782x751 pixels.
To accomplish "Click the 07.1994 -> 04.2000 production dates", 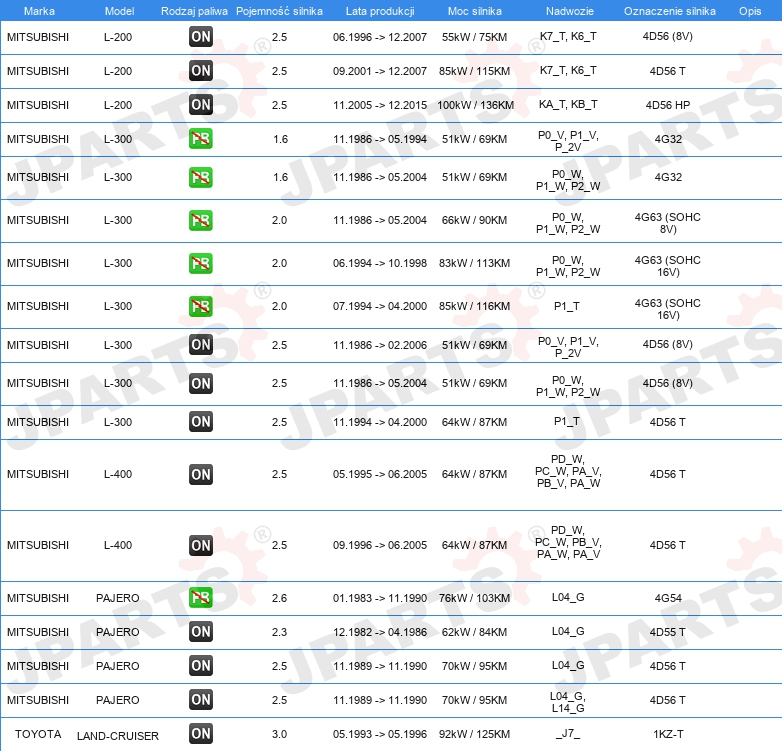I will coord(380,306).
